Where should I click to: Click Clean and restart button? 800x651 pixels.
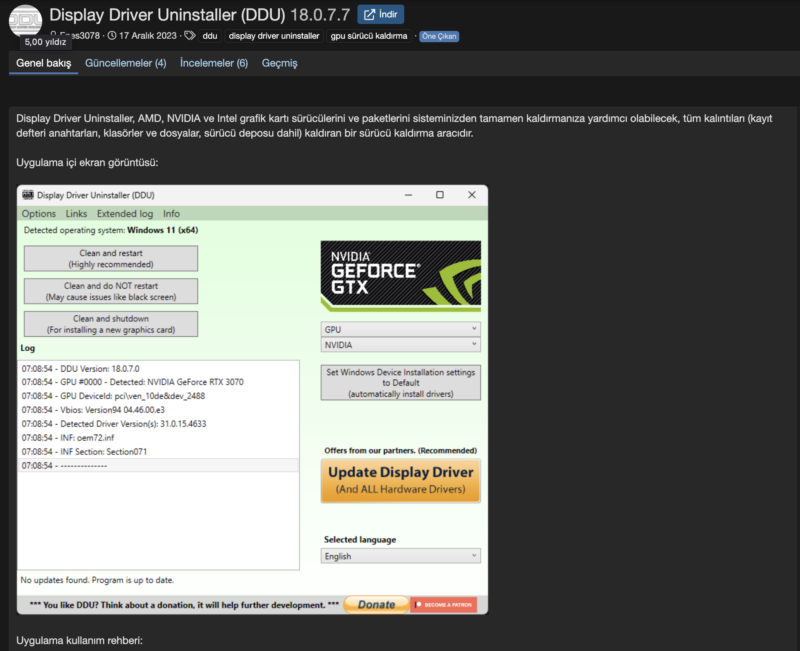point(111,259)
